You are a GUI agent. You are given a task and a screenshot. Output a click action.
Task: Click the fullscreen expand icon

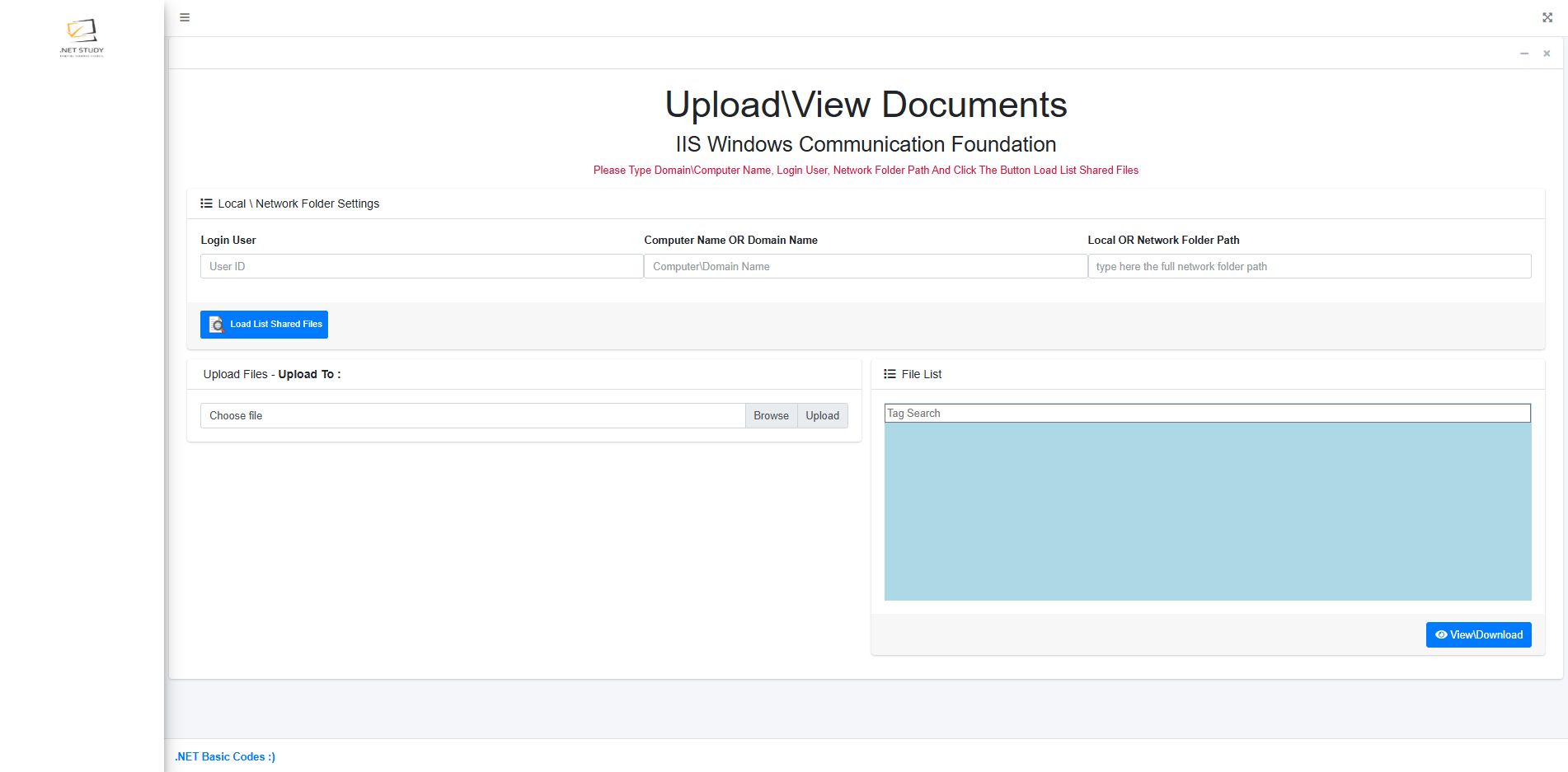coord(1547,17)
